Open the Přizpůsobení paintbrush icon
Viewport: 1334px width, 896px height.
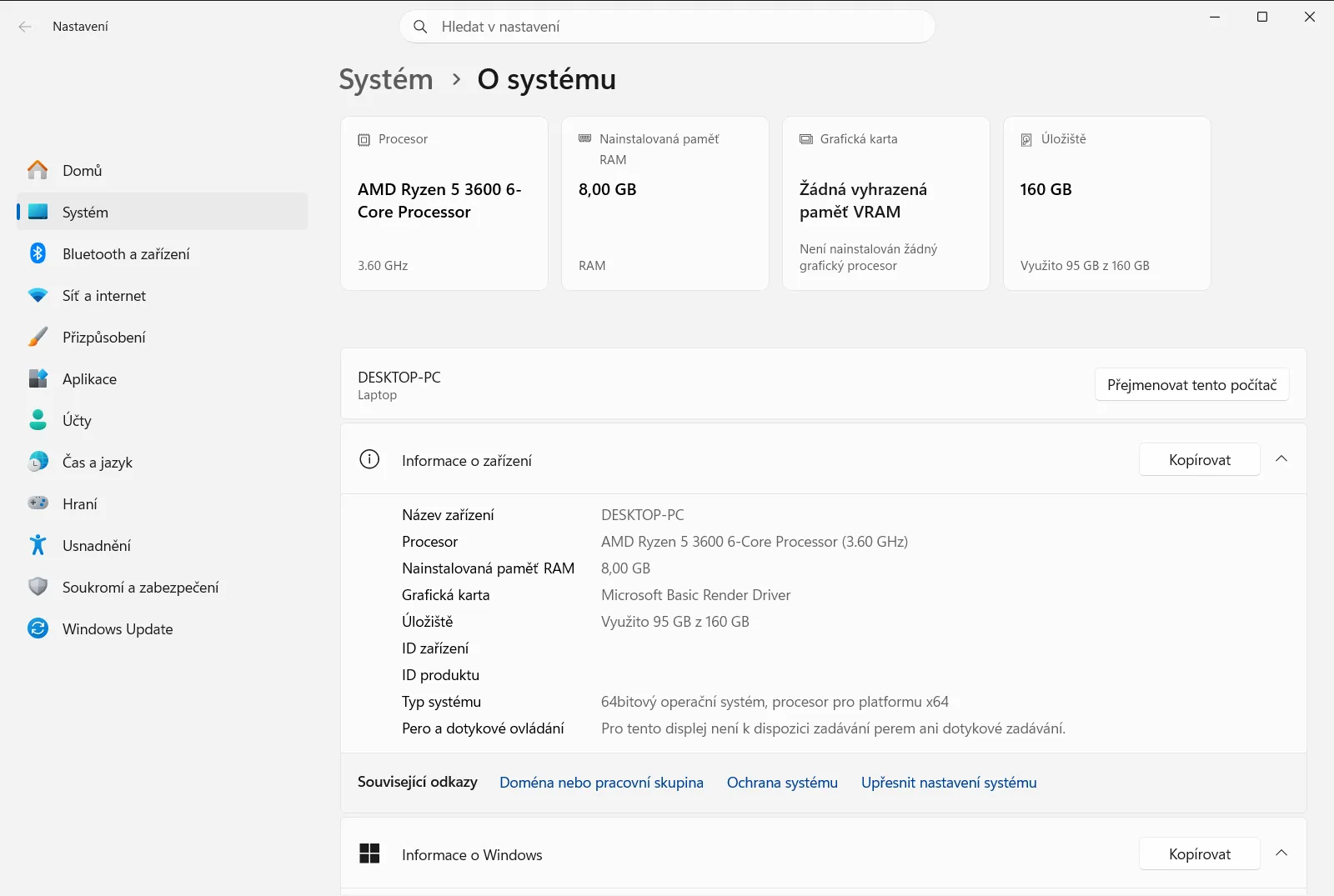[x=38, y=337]
